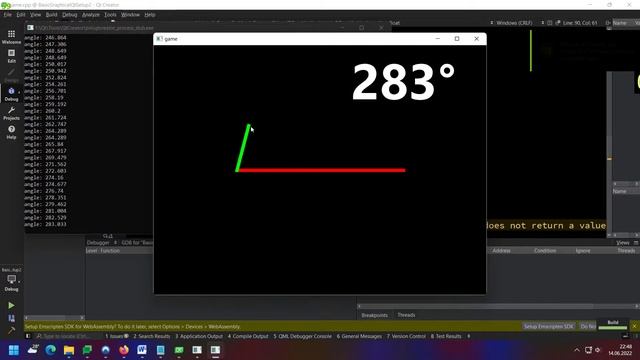Image resolution: width=640 pixels, height=360 pixels.
Task: Open Projects mode in sidebar
Action: point(11,113)
